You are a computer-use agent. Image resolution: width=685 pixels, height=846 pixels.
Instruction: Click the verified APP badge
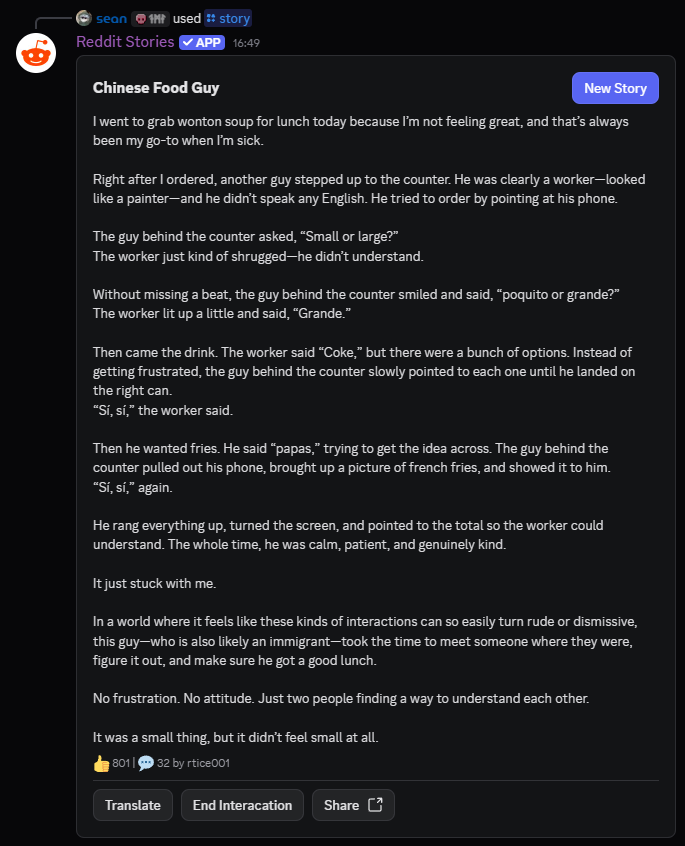pyautogui.click(x=202, y=42)
